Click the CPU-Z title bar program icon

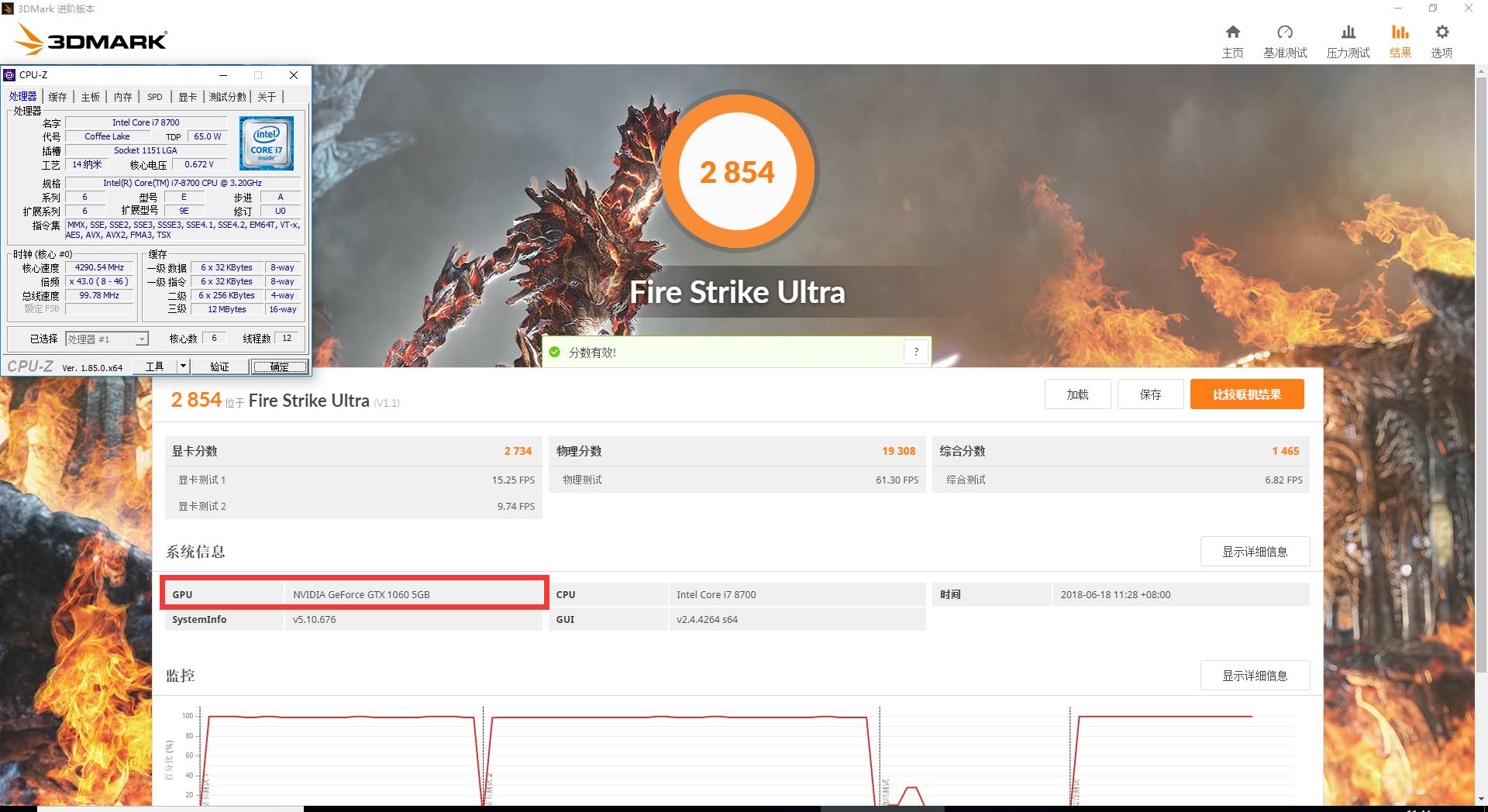coord(10,74)
